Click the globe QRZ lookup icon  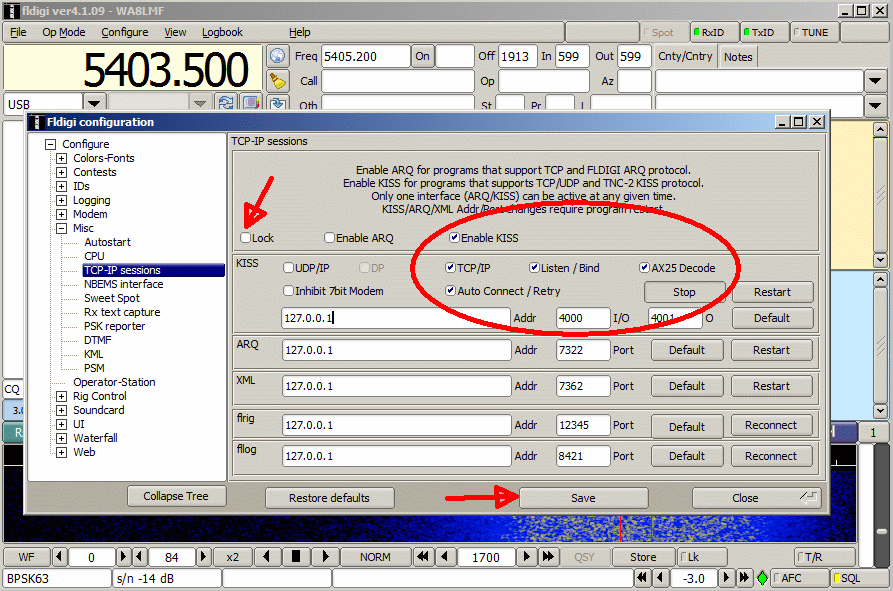click(x=277, y=56)
